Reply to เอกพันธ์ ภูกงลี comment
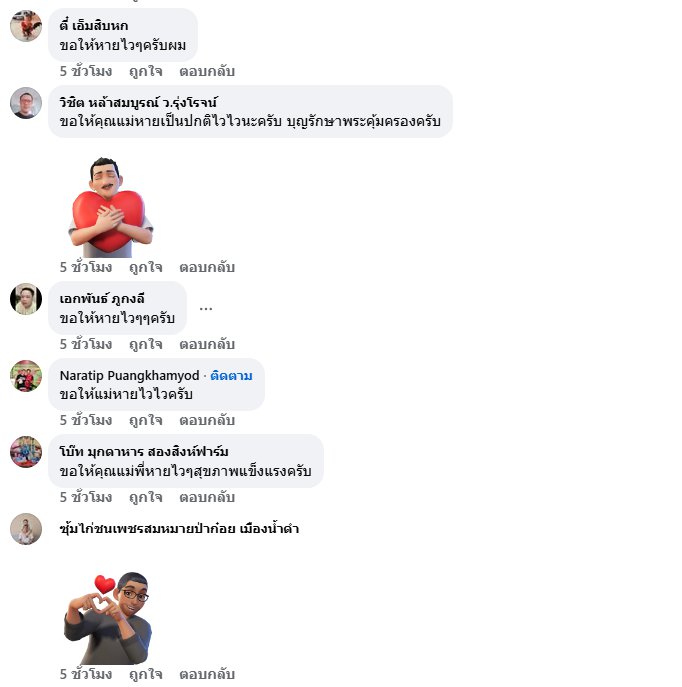This screenshot has width=682, height=687. click(207, 344)
